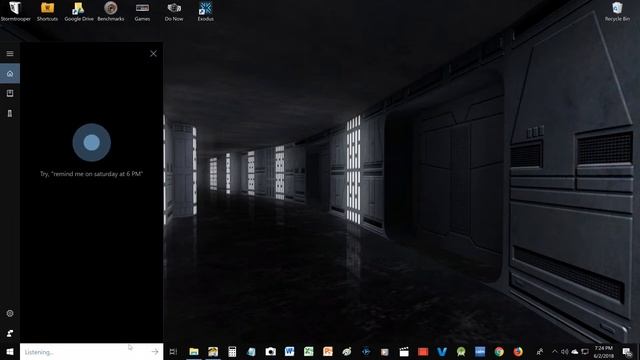
Task: Open the Recycle Bin
Action: coord(617,11)
